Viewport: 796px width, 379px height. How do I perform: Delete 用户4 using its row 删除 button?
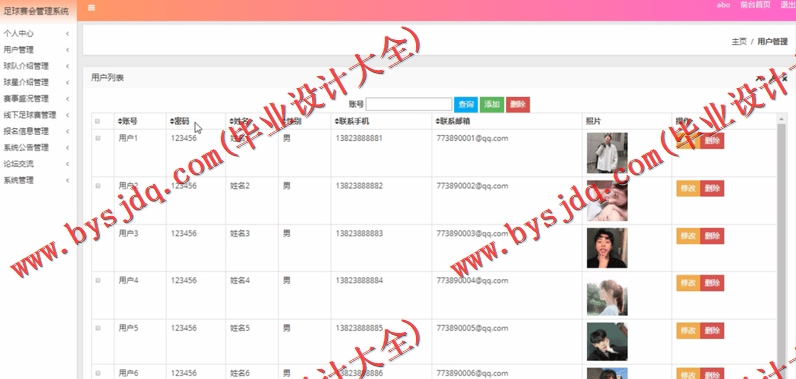pyautogui.click(x=712, y=283)
